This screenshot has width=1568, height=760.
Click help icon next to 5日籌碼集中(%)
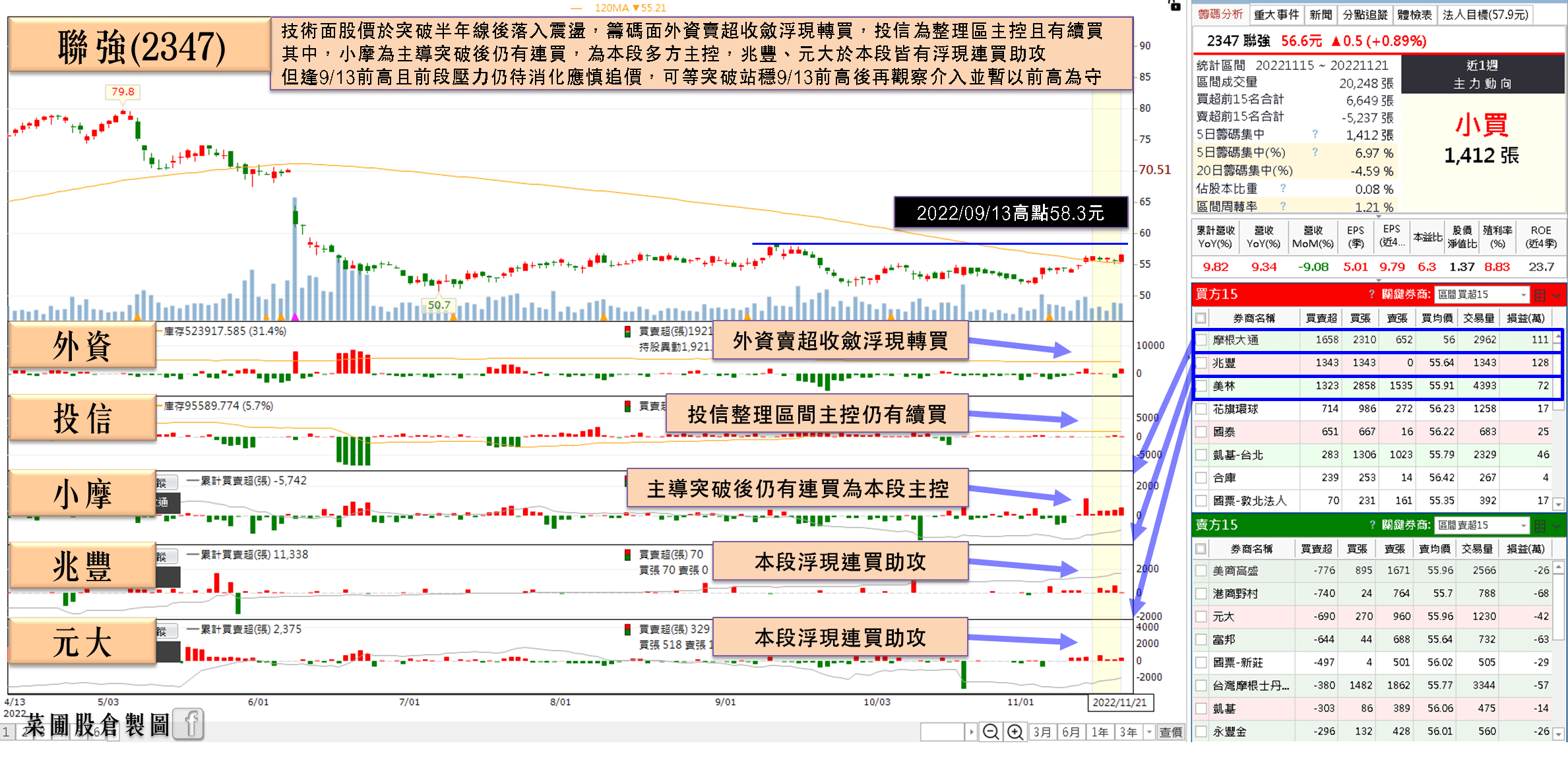[x=1315, y=152]
